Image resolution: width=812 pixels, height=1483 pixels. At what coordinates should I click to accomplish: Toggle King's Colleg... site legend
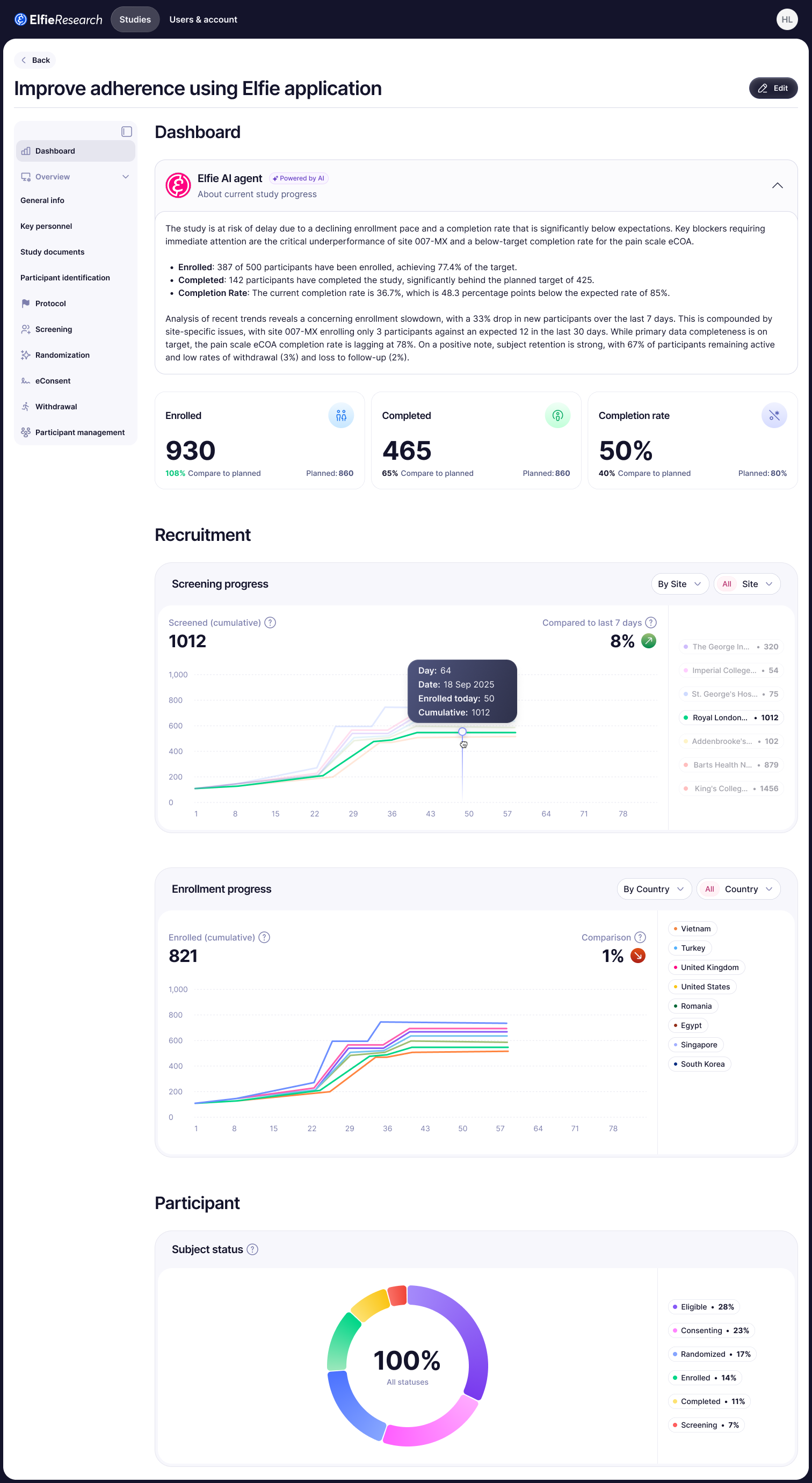click(731, 788)
